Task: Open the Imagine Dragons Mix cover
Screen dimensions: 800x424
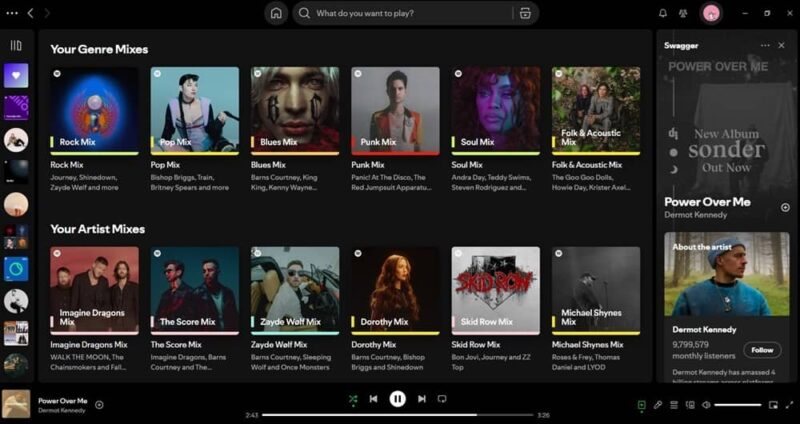Action: pyautogui.click(x=94, y=291)
